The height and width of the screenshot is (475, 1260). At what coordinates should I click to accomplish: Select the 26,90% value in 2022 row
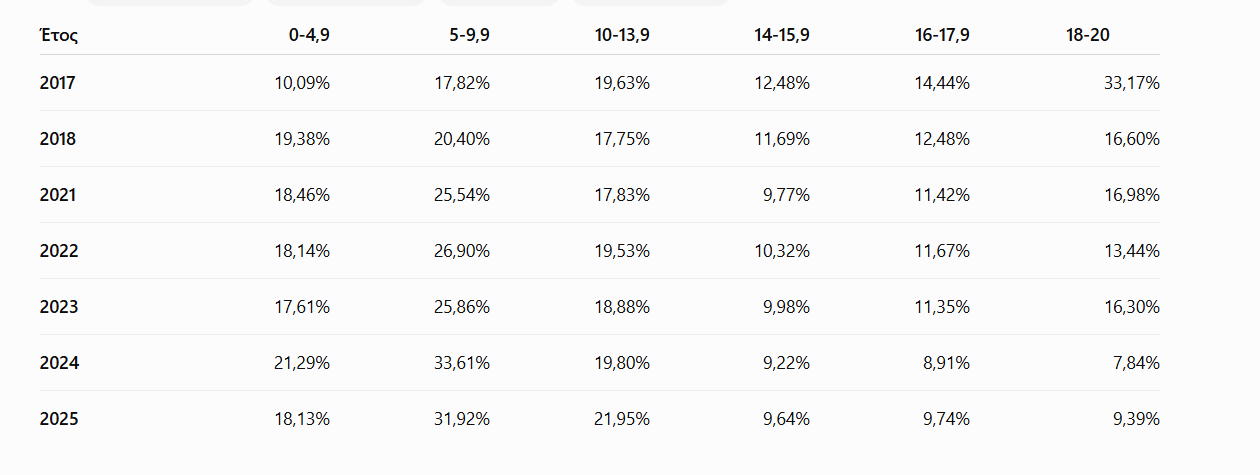click(x=462, y=251)
